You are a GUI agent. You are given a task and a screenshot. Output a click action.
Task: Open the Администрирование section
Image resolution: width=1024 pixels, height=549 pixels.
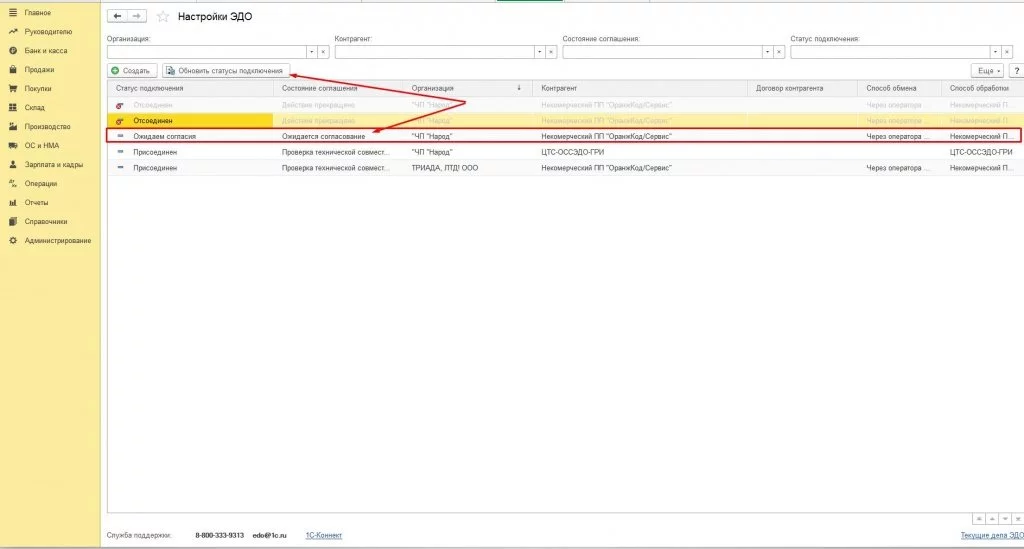tap(57, 240)
